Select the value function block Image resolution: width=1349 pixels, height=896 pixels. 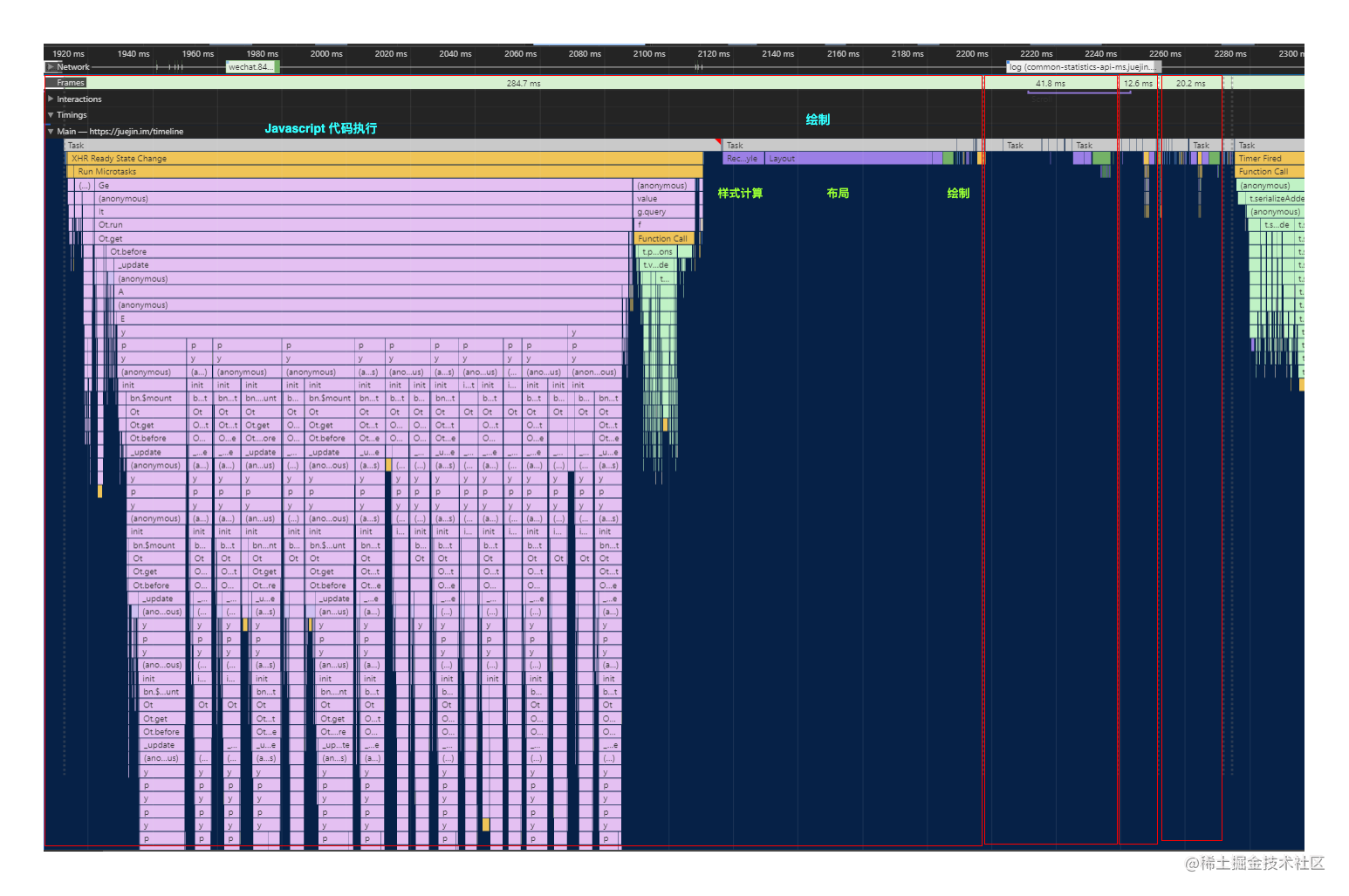point(664,199)
